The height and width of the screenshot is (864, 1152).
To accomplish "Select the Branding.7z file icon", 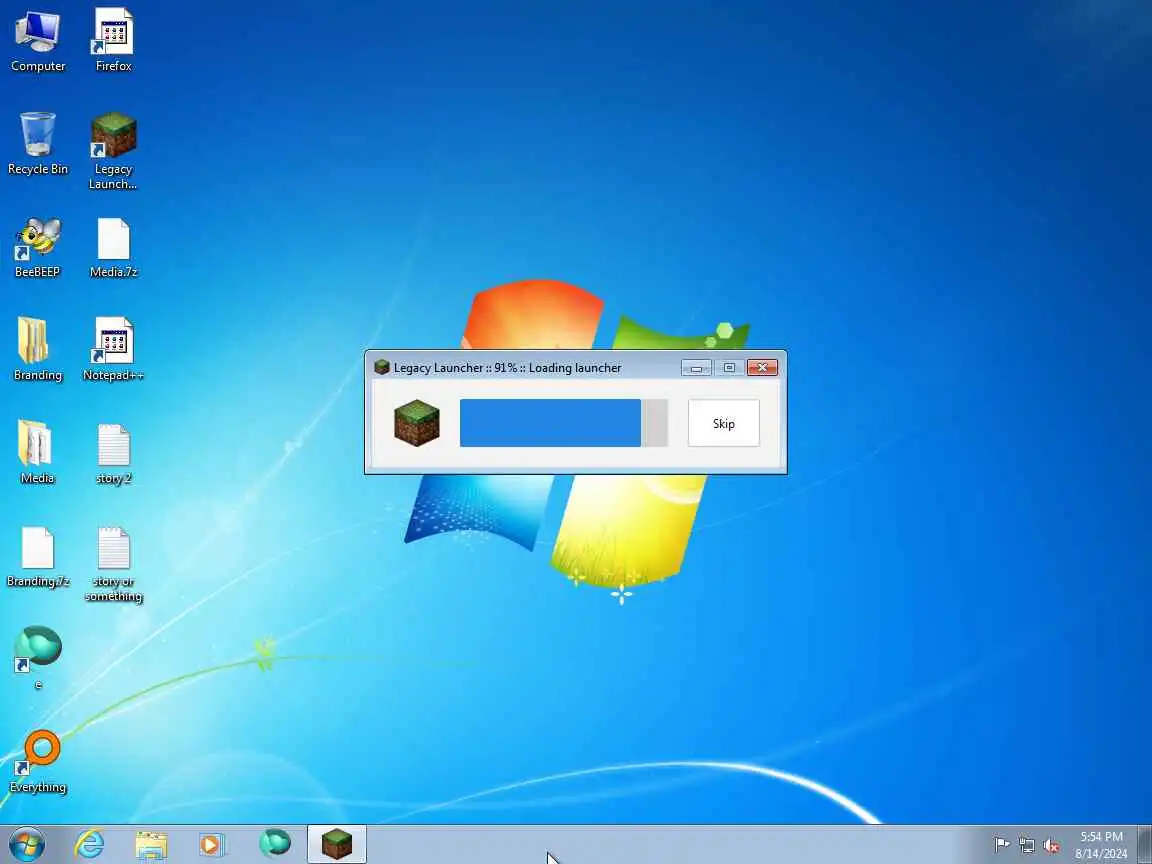I will pos(37,557).
